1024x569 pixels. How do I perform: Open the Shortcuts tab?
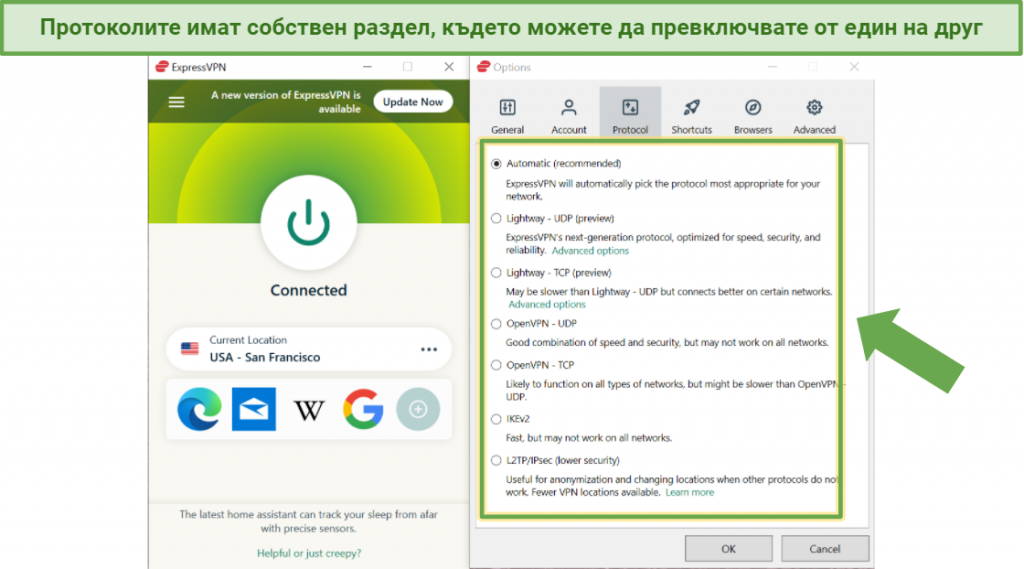692,116
